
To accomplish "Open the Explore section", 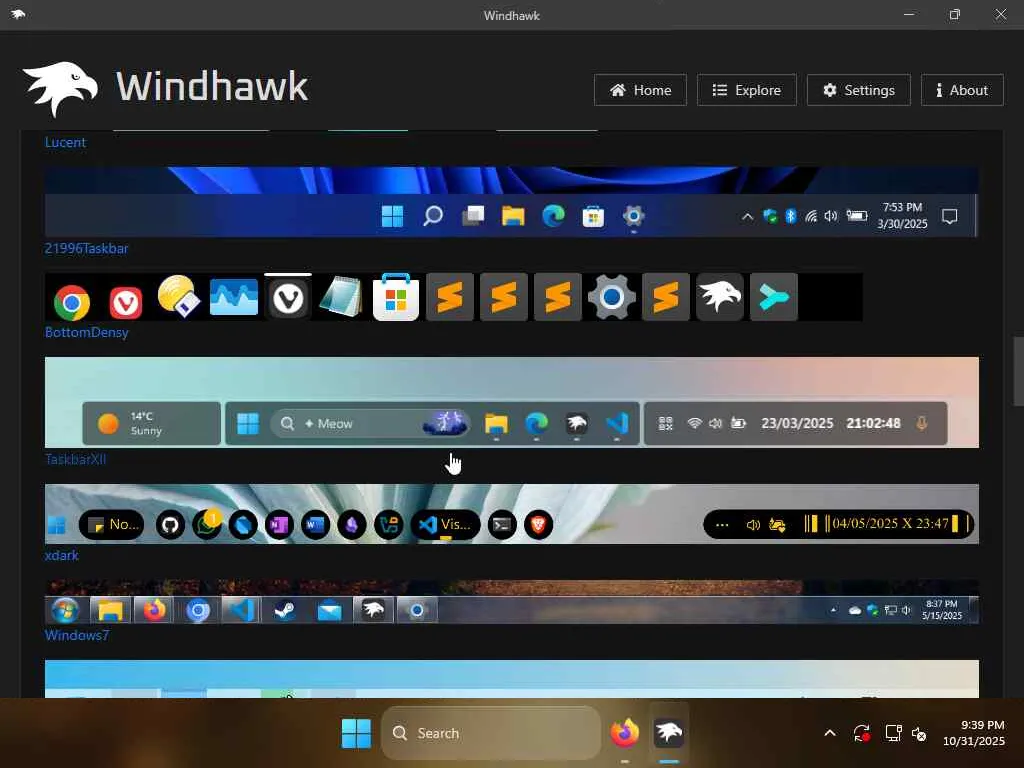I will point(746,90).
